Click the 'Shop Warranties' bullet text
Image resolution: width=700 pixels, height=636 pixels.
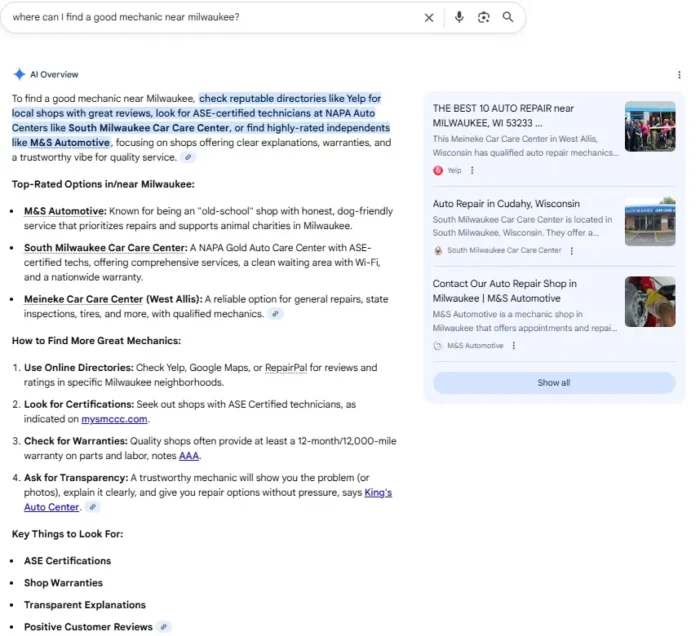pos(63,583)
